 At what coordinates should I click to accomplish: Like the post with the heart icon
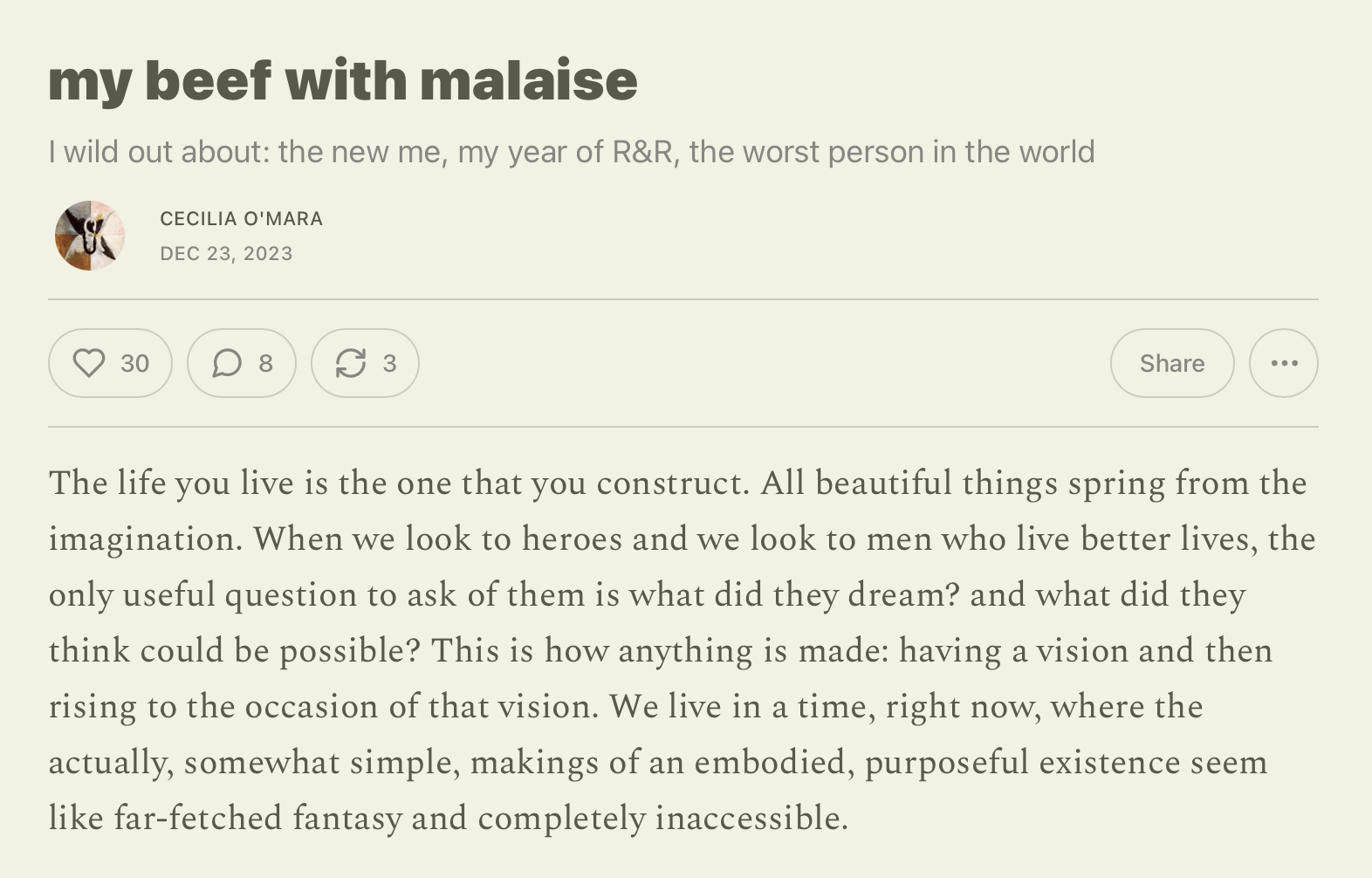click(89, 363)
